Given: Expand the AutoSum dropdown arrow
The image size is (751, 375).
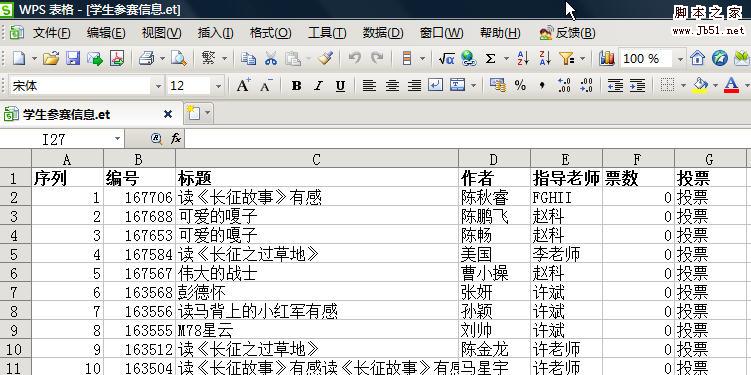Looking at the screenshot, I should coord(506,59).
